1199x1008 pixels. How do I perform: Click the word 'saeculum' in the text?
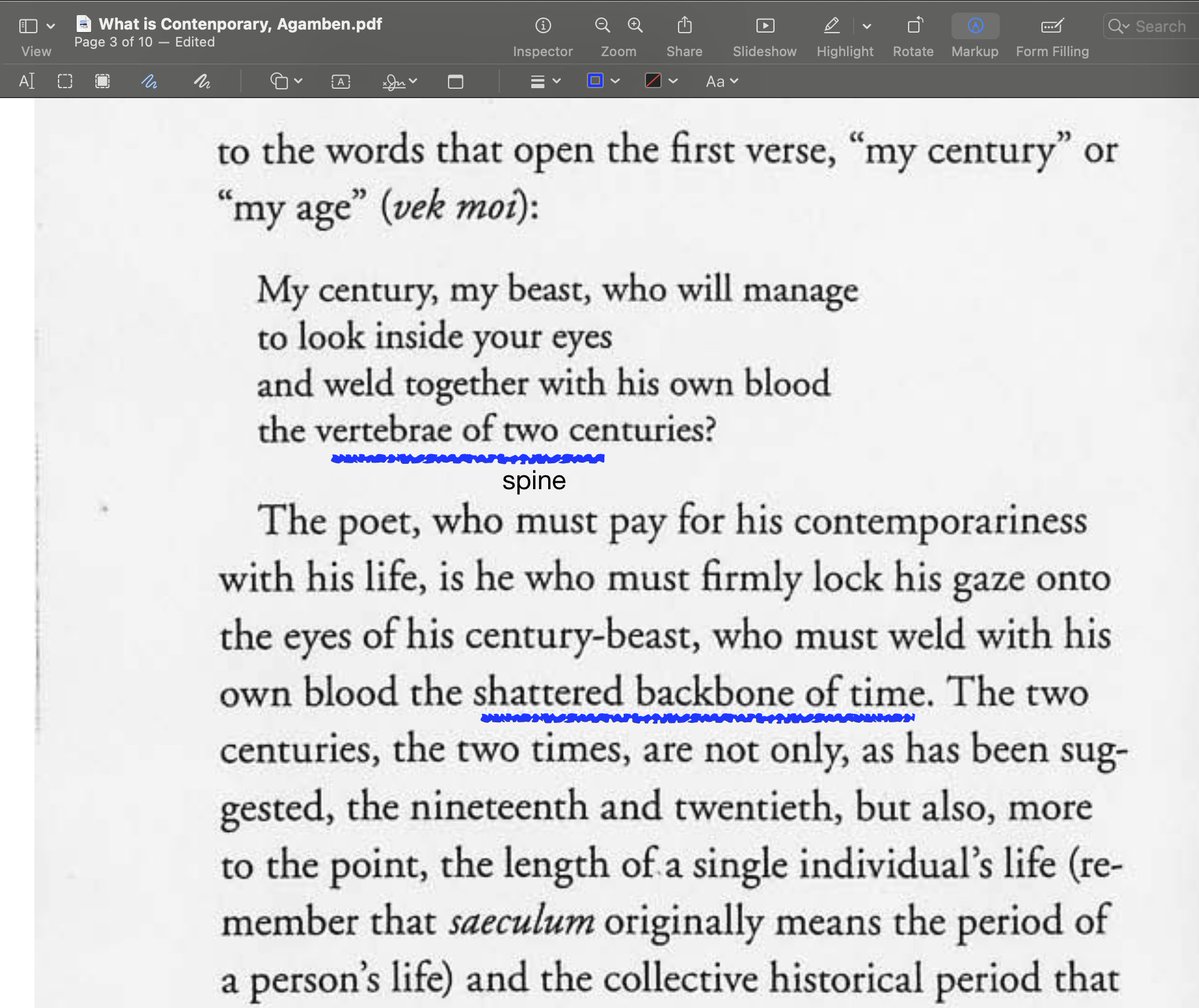tap(522, 921)
